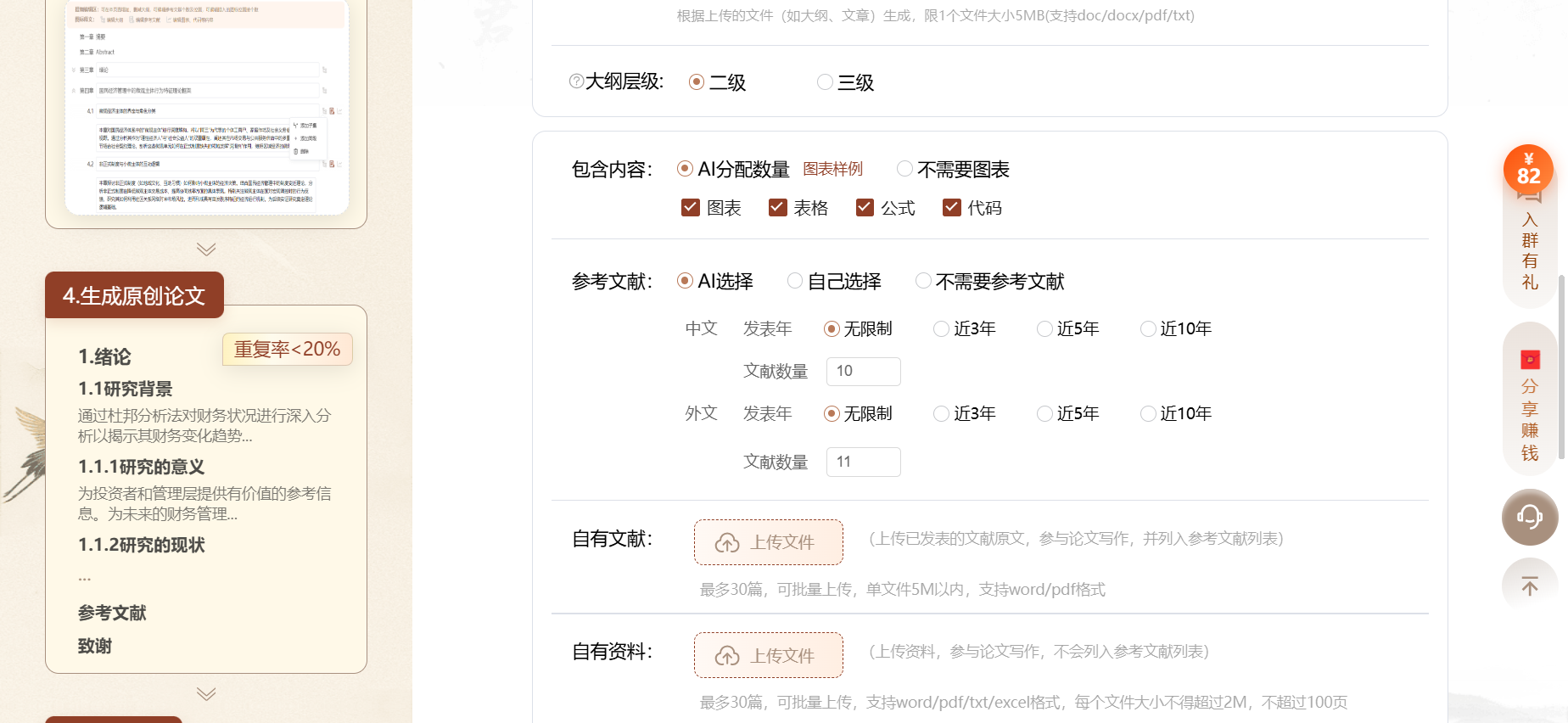The height and width of the screenshot is (723, 1568).
Task: Open the outline editor preview thumbnail
Action: tap(206, 106)
